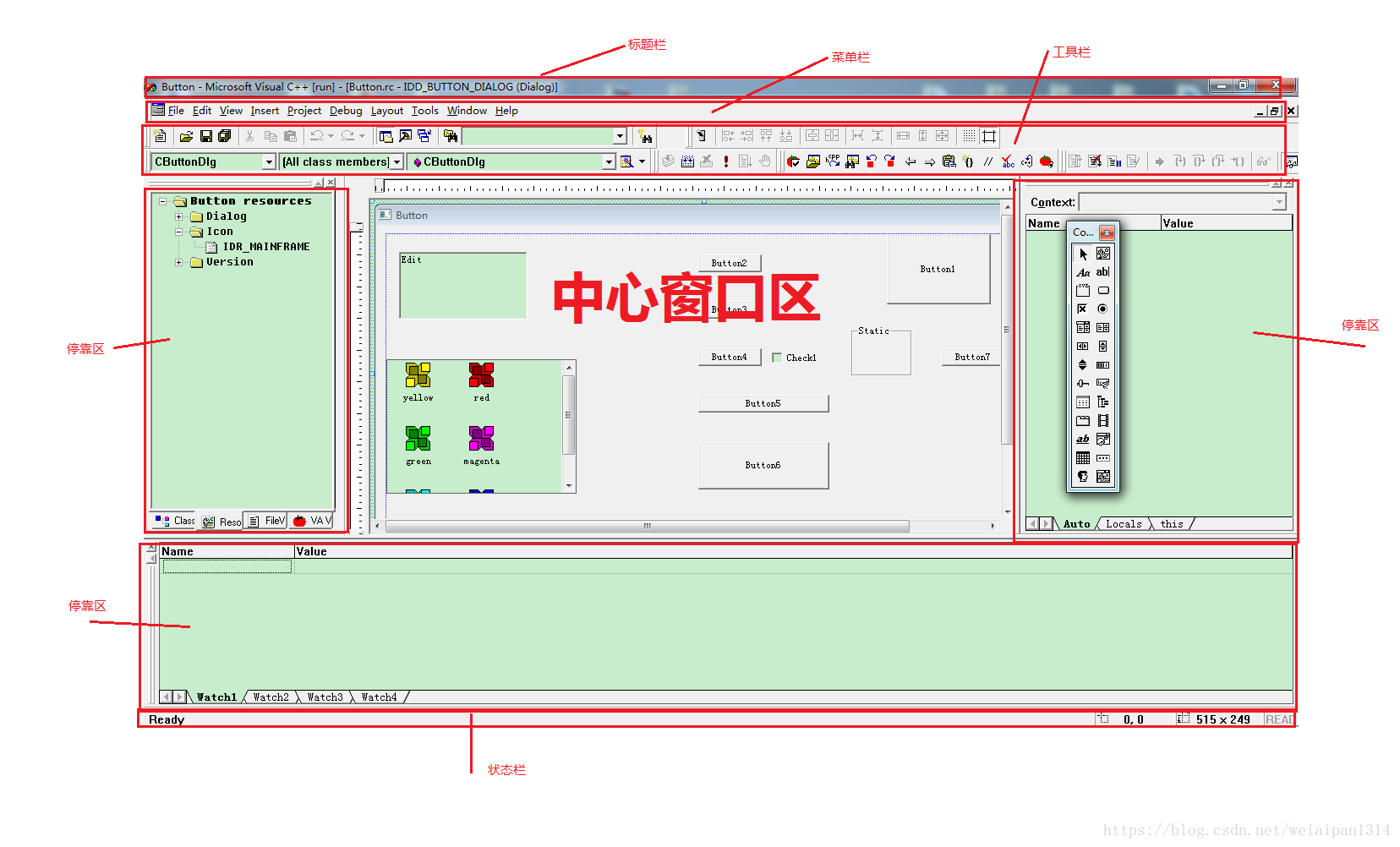Collapse the Icon folder in resources
1400x847 pixels.
178,232
